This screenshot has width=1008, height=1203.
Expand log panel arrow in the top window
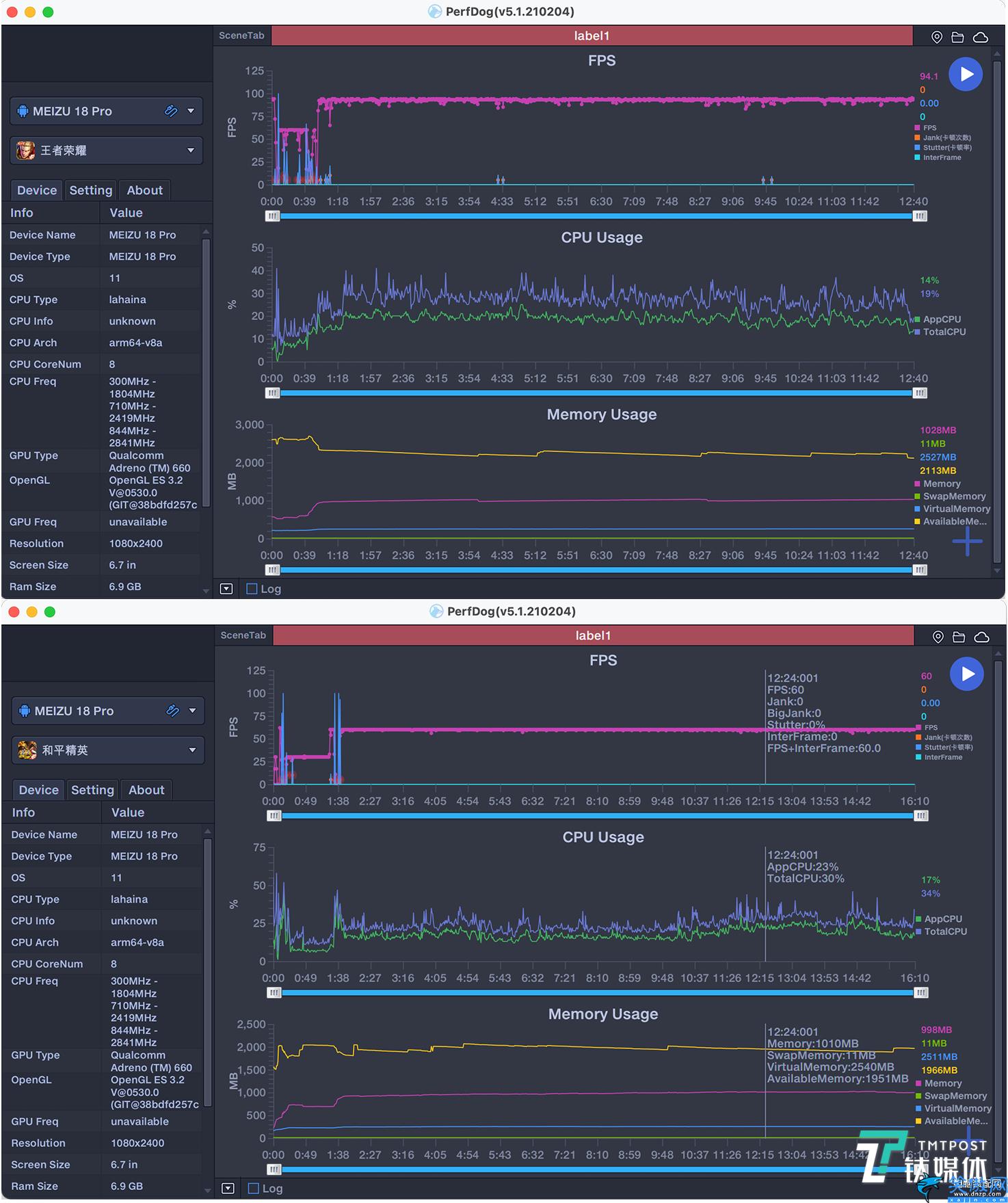click(226, 588)
